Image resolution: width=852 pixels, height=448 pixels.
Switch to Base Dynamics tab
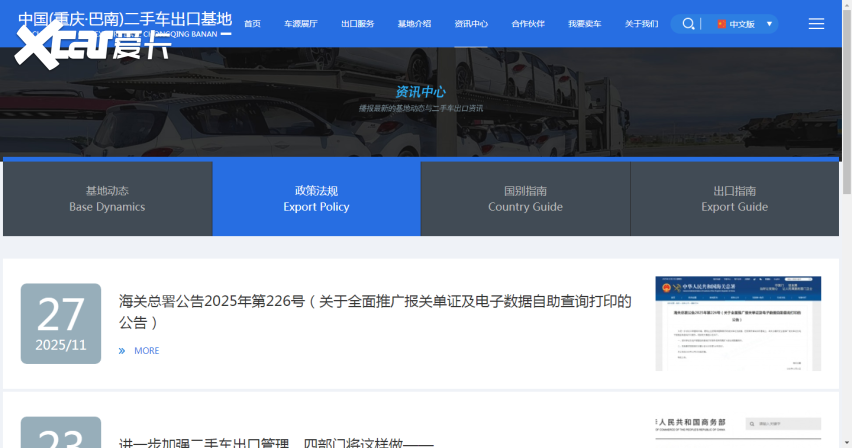tap(108, 198)
